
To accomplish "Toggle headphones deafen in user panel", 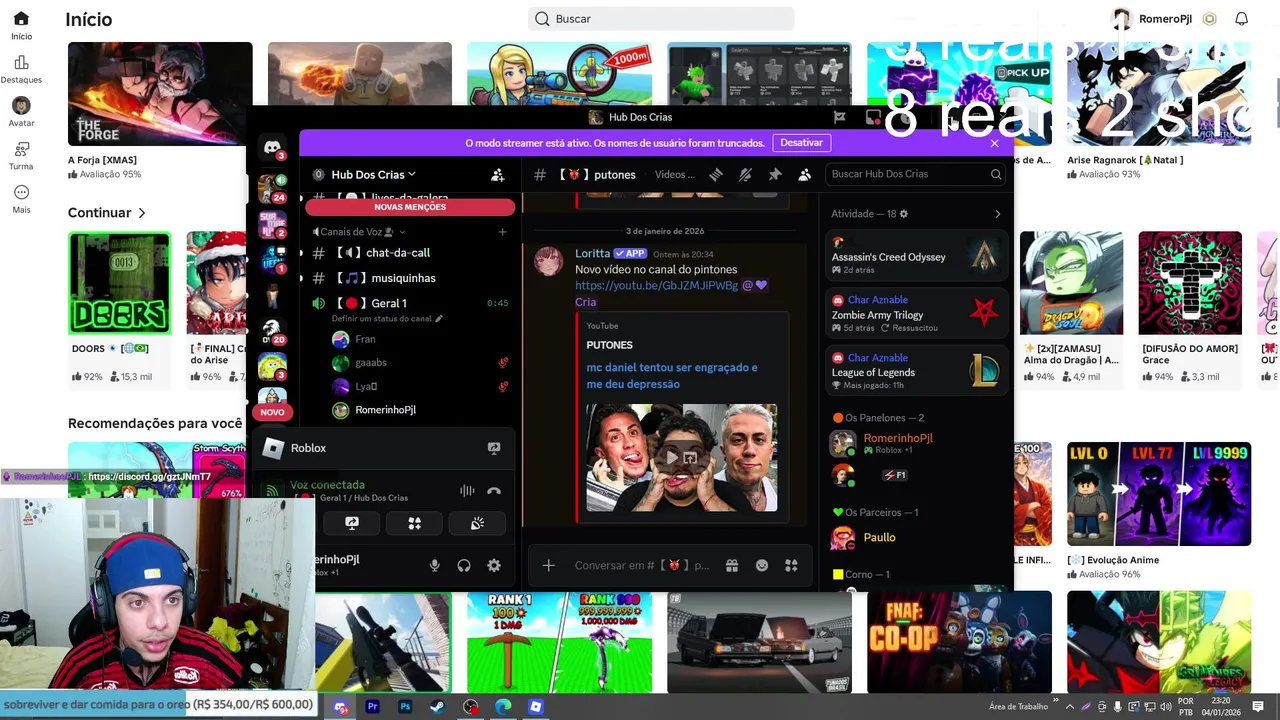I will [x=464, y=565].
